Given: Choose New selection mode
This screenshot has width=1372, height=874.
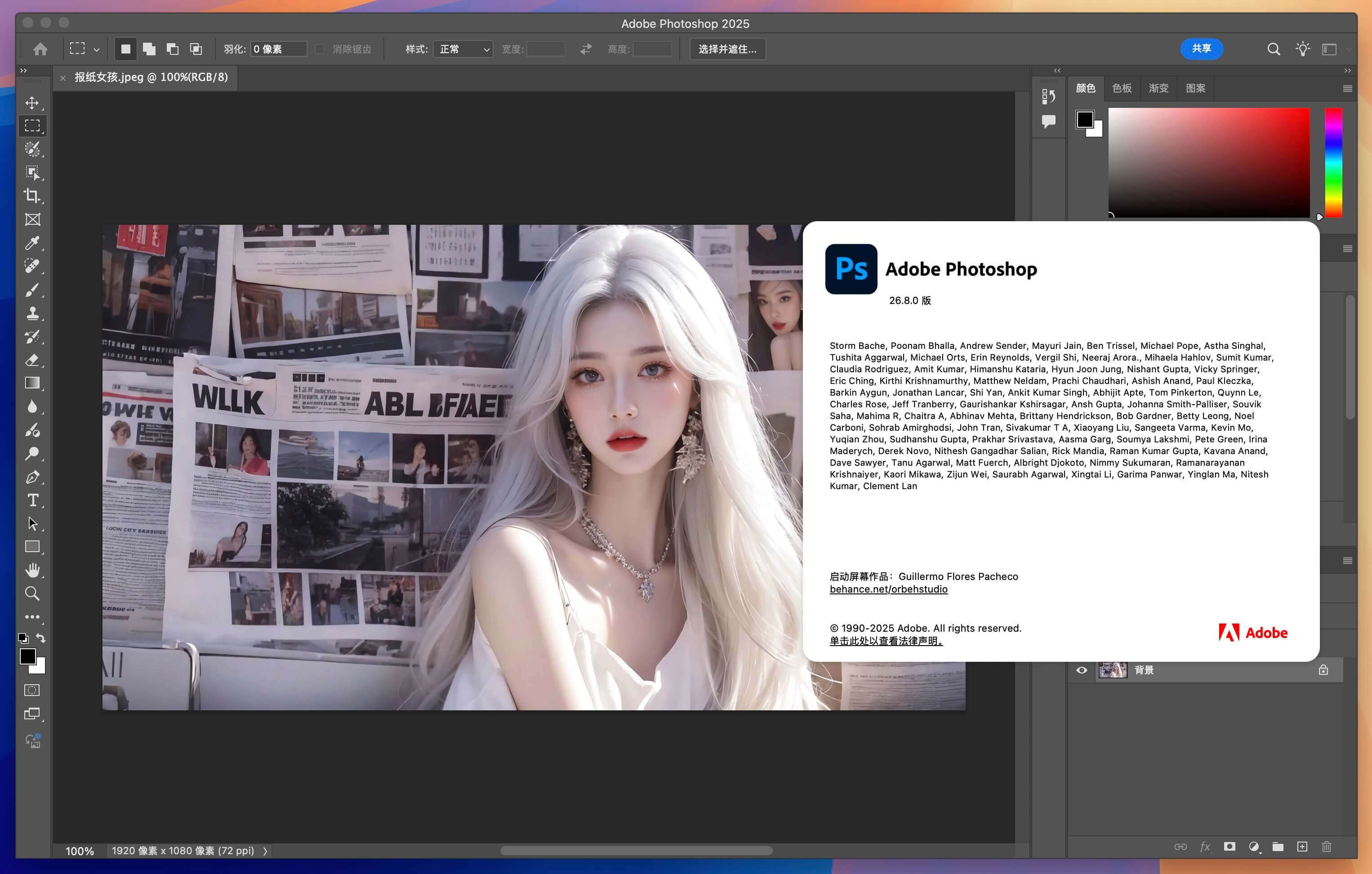Looking at the screenshot, I should [125, 49].
